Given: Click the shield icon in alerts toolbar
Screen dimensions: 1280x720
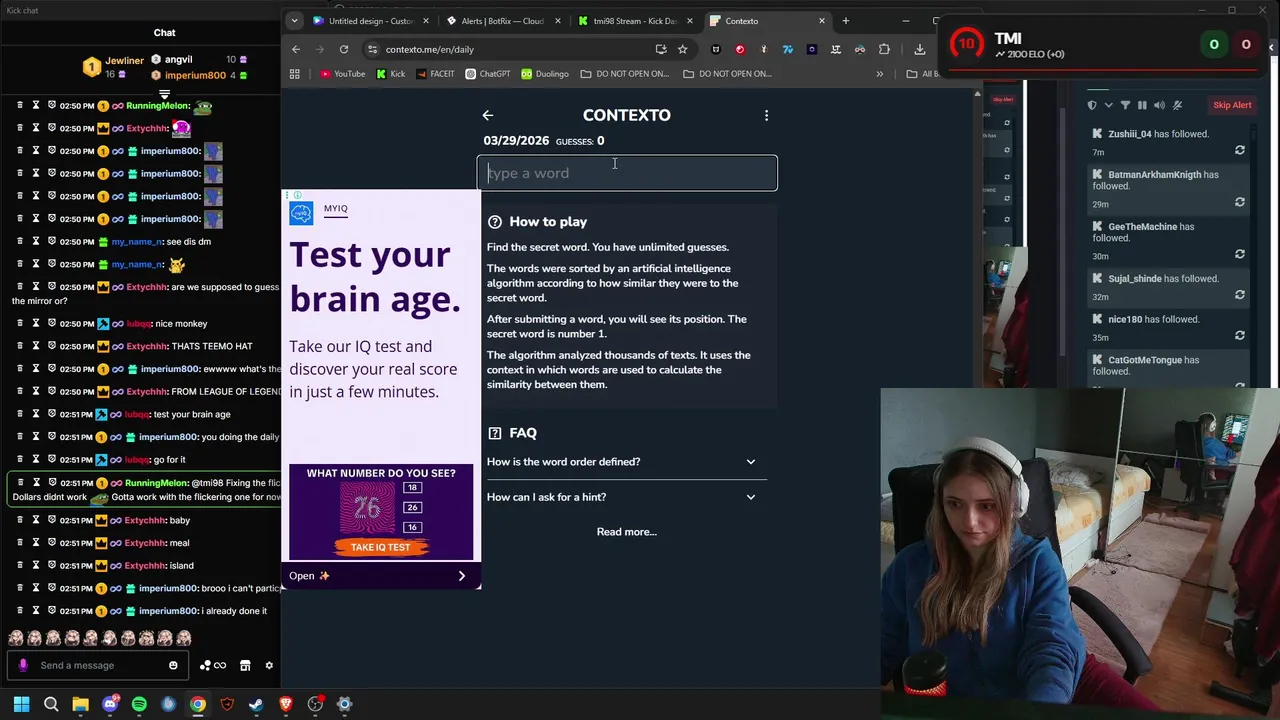Looking at the screenshot, I should point(1092,105).
